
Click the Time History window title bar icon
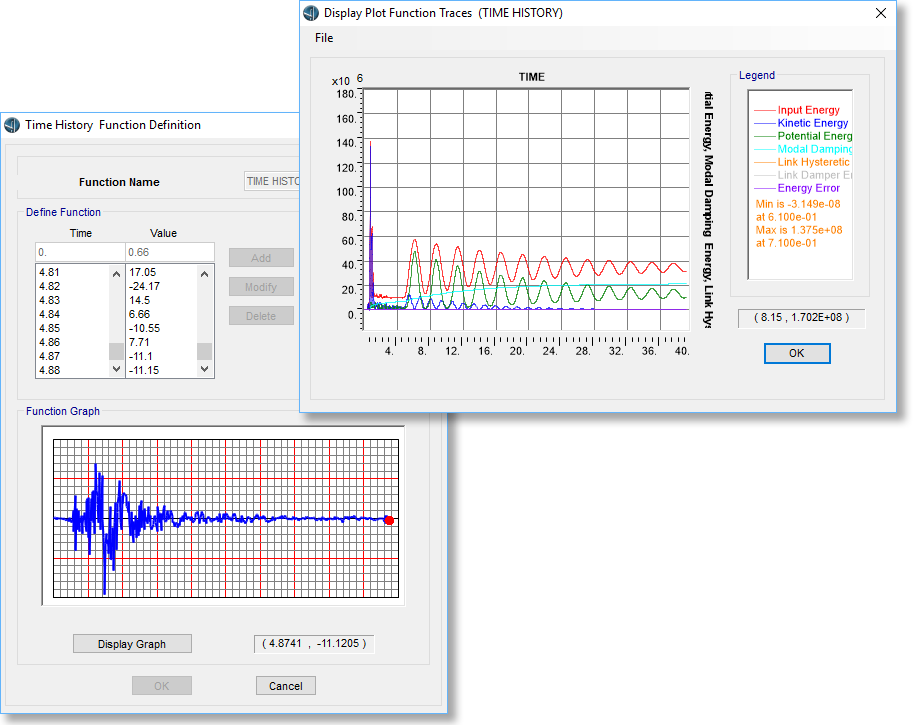(x=12, y=125)
